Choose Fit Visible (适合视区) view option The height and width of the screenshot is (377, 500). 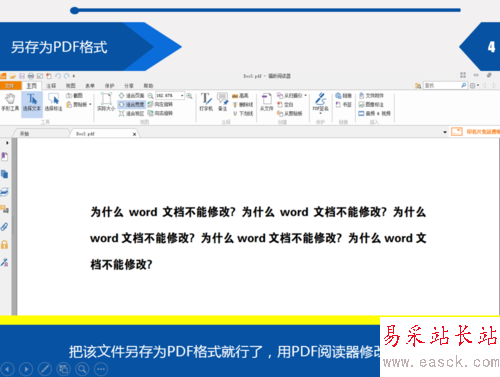[x=132, y=114]
